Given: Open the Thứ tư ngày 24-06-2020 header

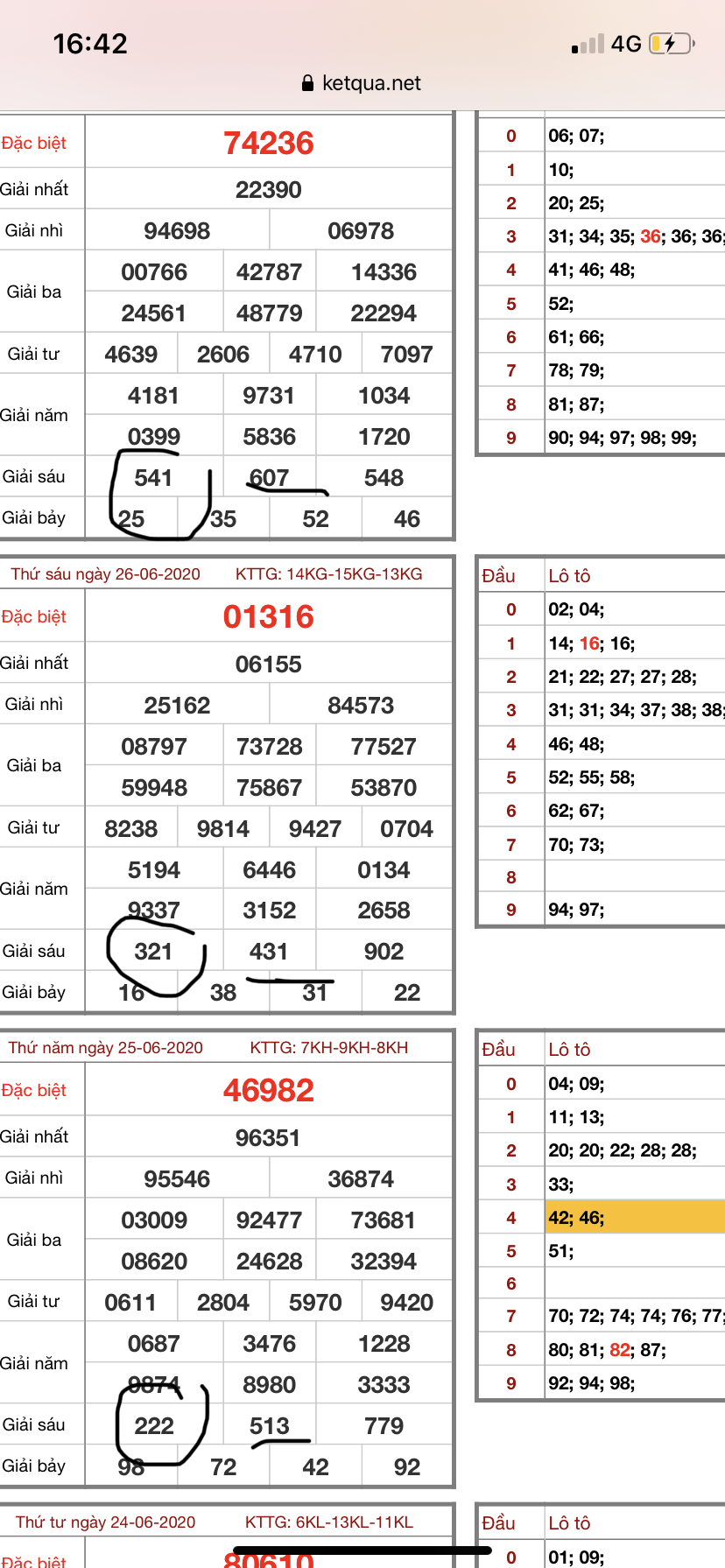Looking at the screenshot, I should 105,1522.
